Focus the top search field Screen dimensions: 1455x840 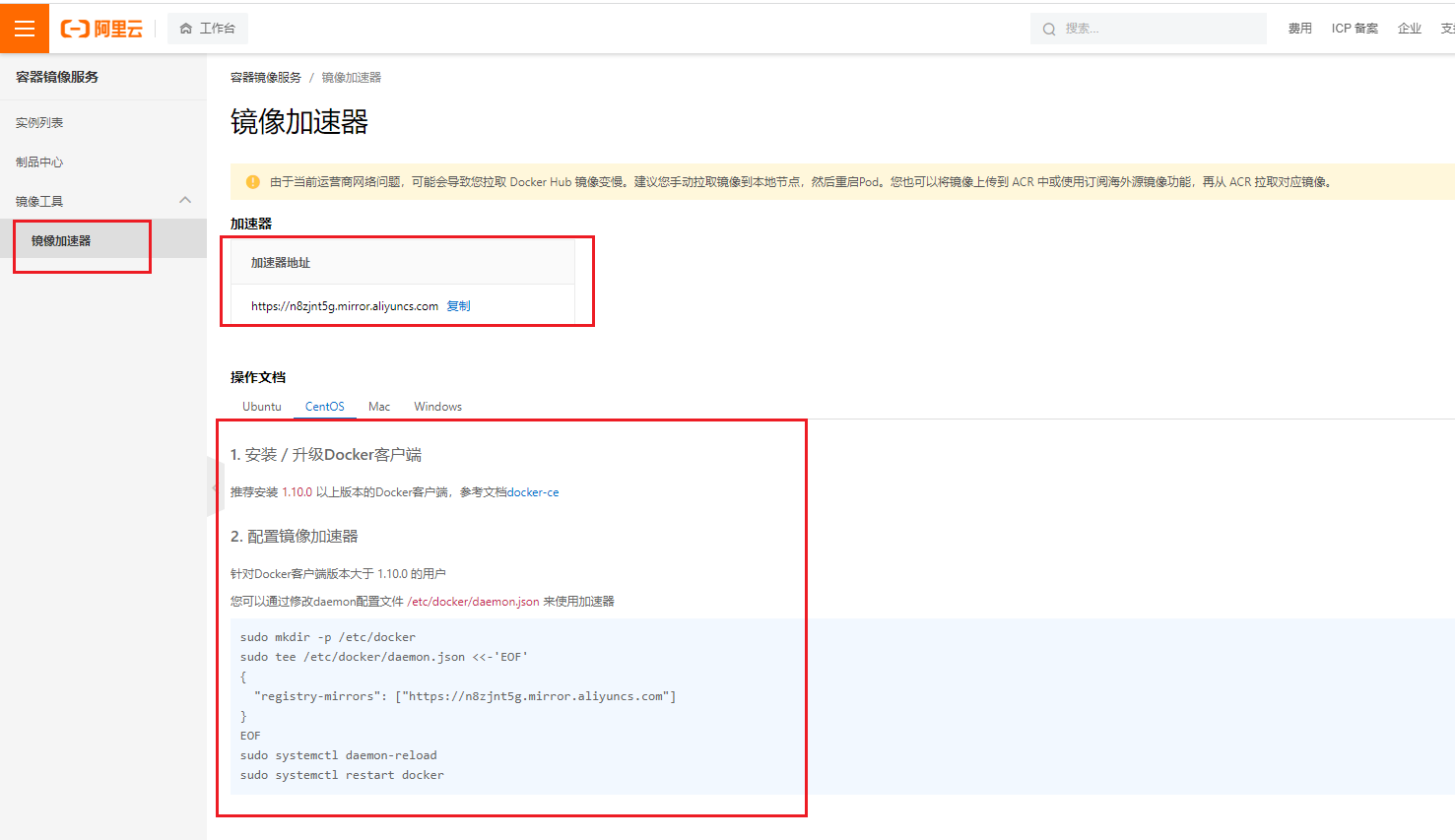pyautogui.click(x=1149, y=29)
